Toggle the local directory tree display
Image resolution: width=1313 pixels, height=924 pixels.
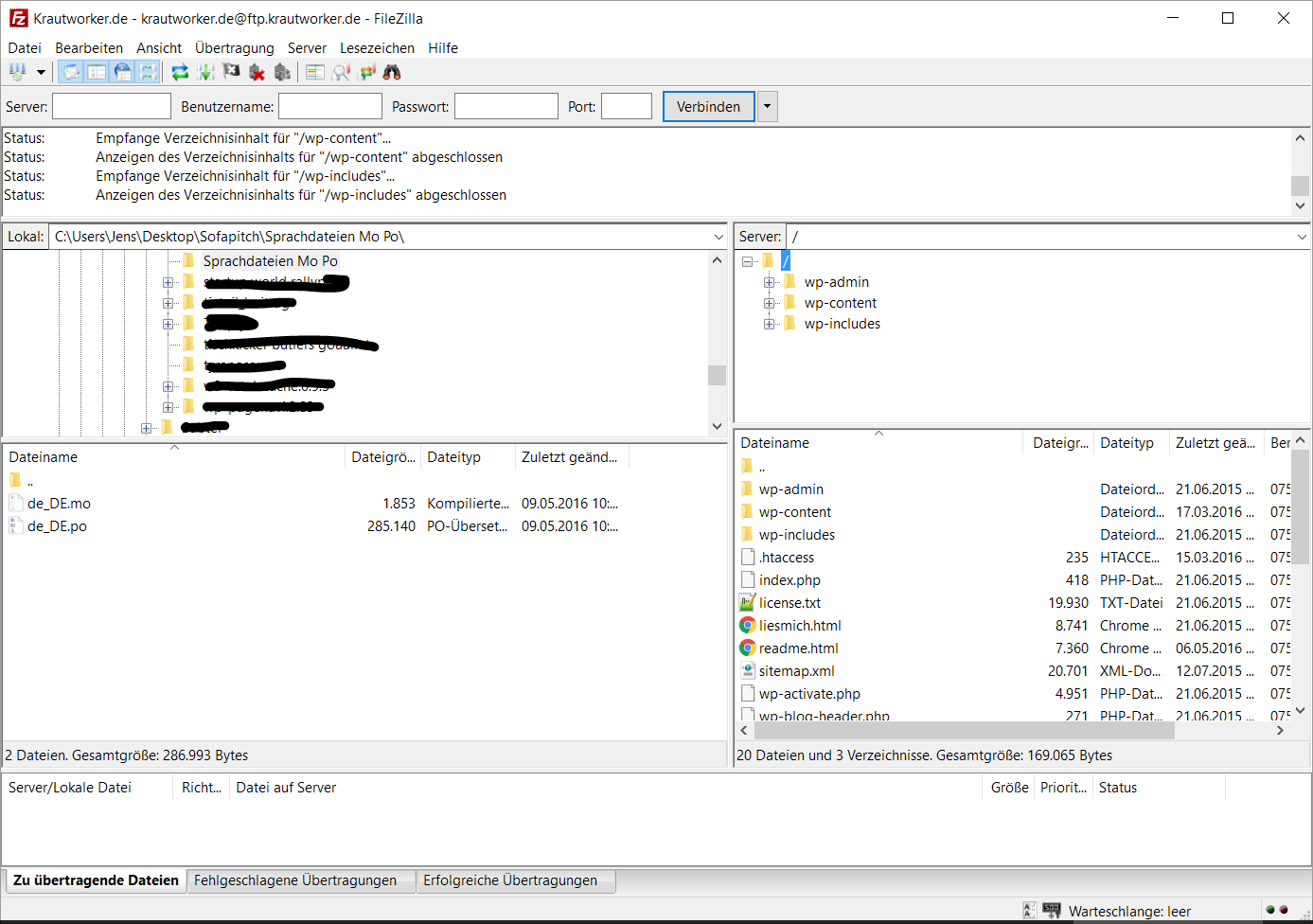(97, 72)
